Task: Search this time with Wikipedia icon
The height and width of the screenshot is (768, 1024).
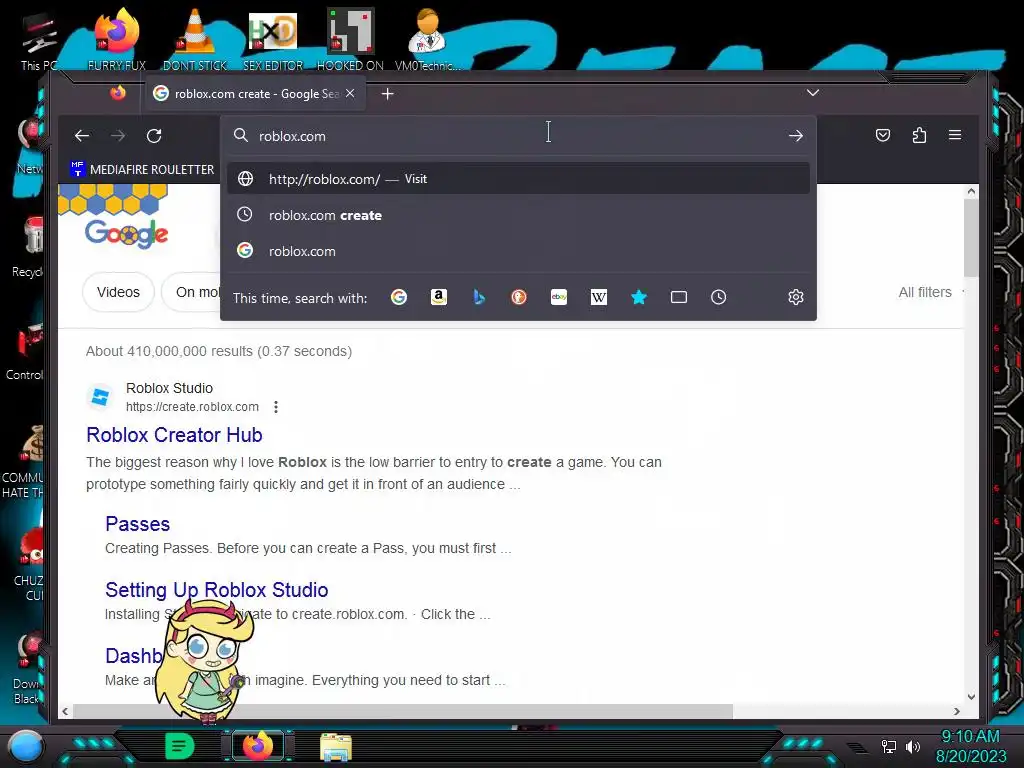Action: pos(599,297)
